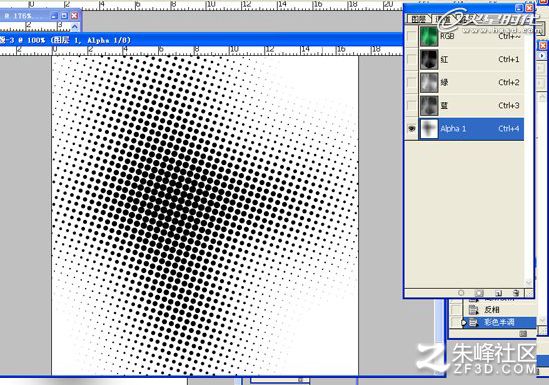The image size is (549, 385).
Task: Click the camera snapshot icon in history panel
Action: pyautogui.click(x=523, y=334)
